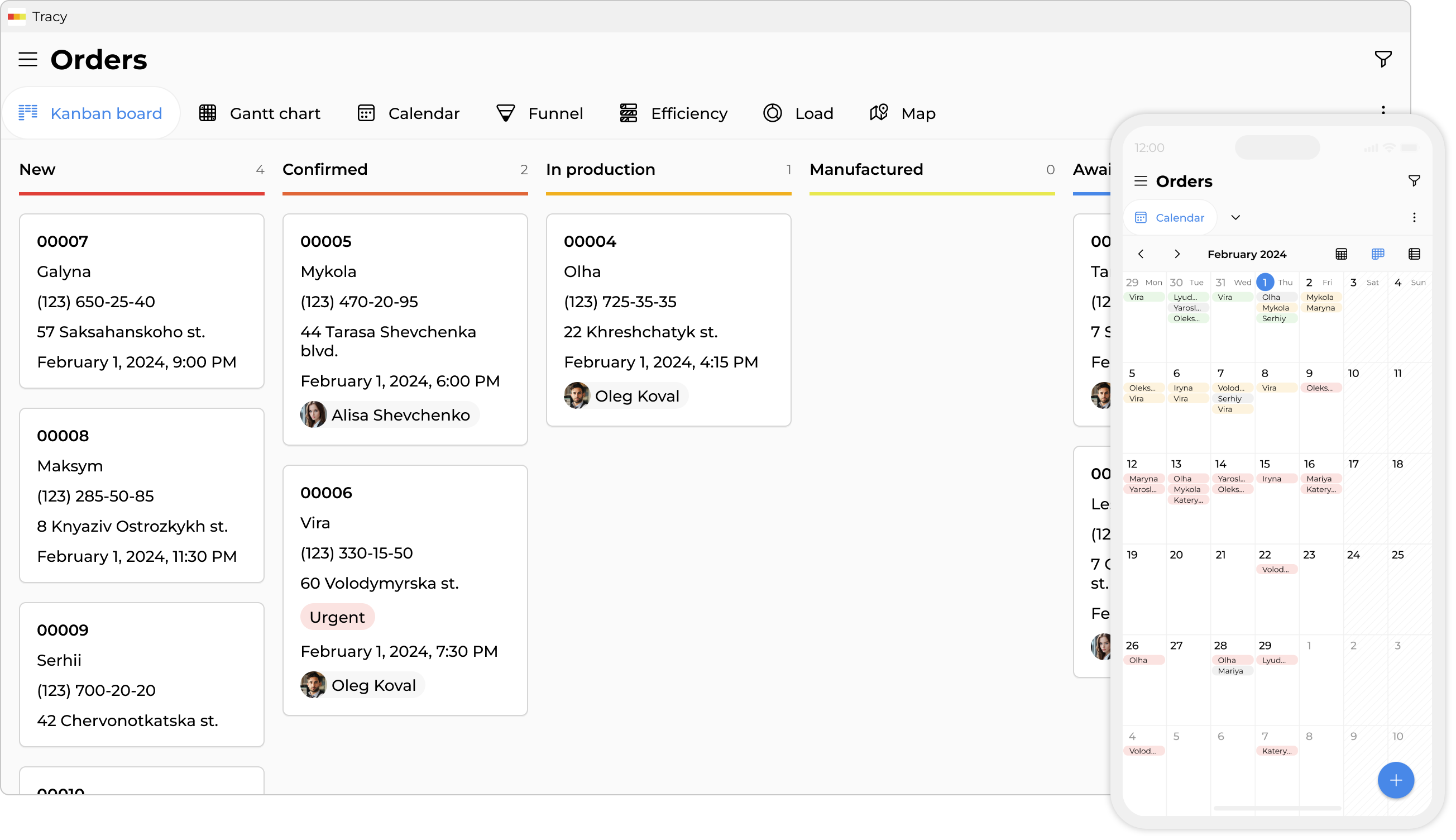Image resolution: width=1456 pixels, height=840 pixels.
Task: Switch to the first calendar grid layout icon
Action: pyautogui.click(x=1341, y=254)
